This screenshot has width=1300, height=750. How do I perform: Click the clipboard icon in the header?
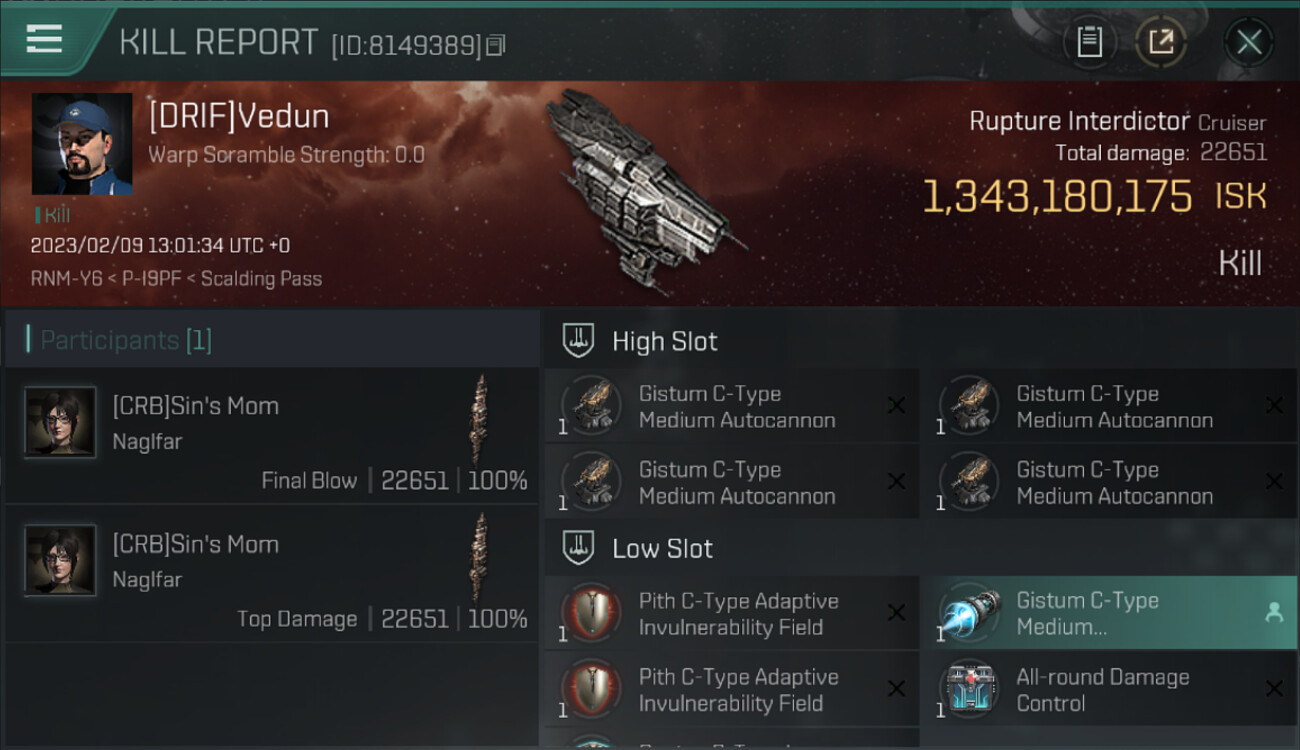point(1089,42)
